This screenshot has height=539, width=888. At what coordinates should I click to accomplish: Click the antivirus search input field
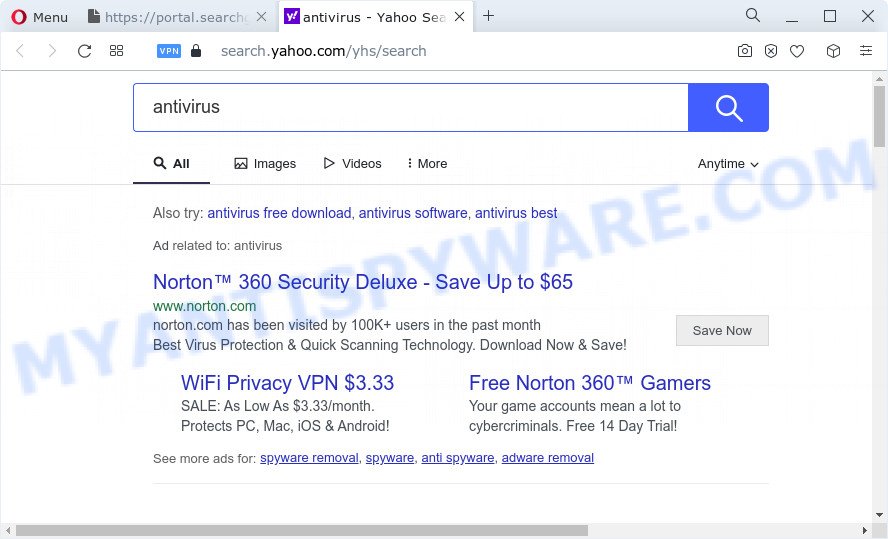411,108
